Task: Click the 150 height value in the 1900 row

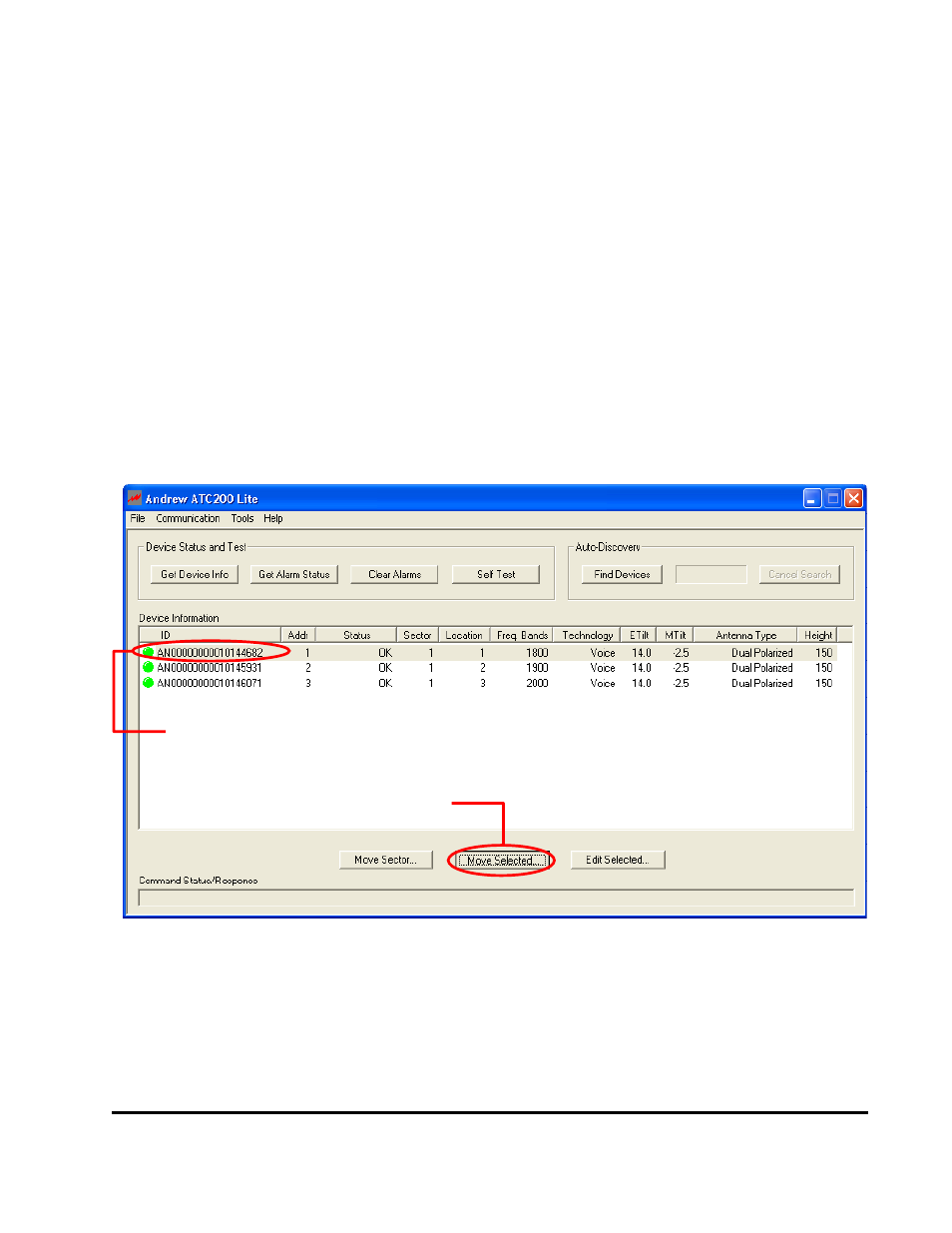Action: [x=824, y=668]
